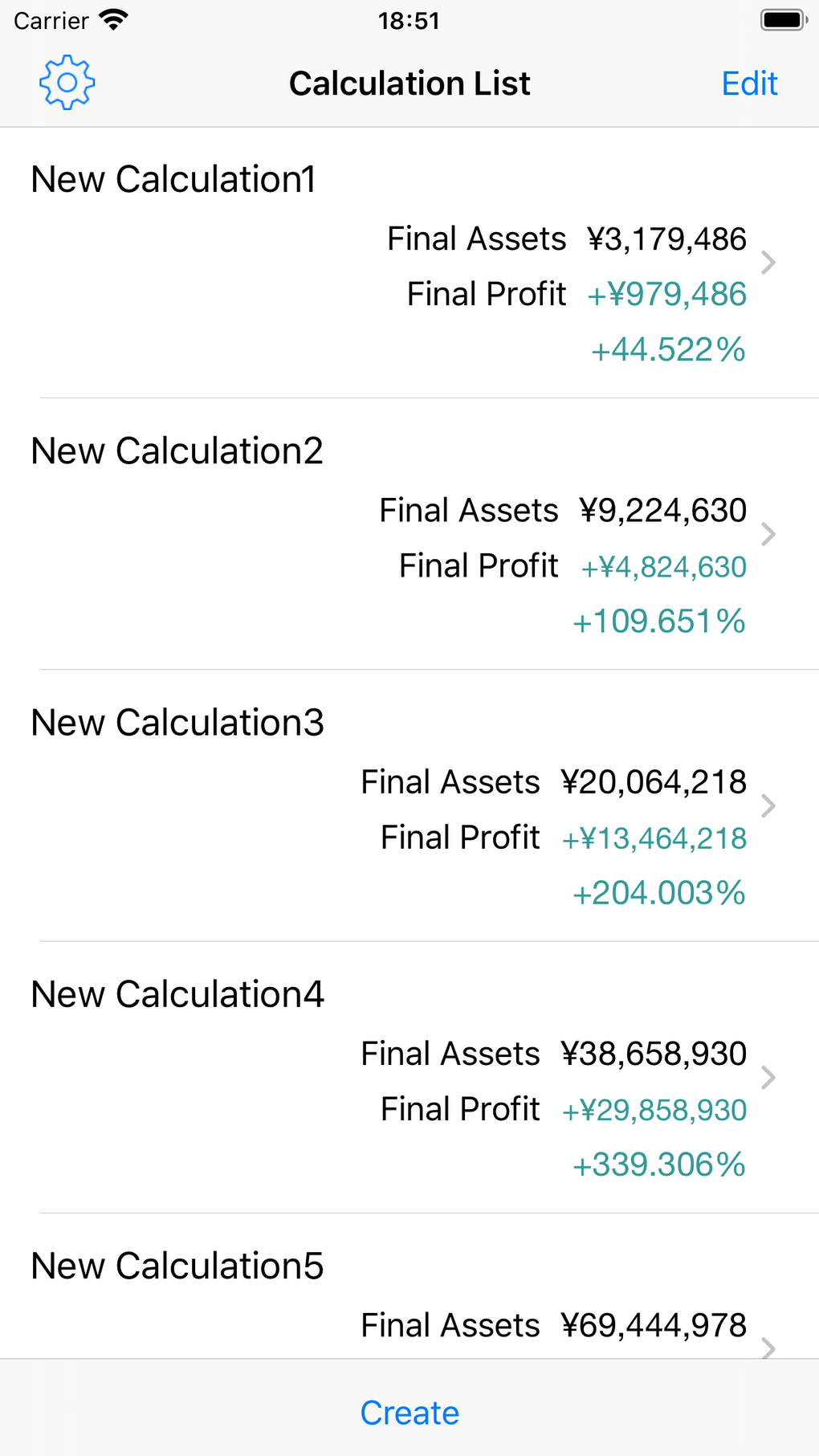Tap the Calculation List title
Image resolution: width=819 pixels, height=1456 pixels.
point(409,84)
